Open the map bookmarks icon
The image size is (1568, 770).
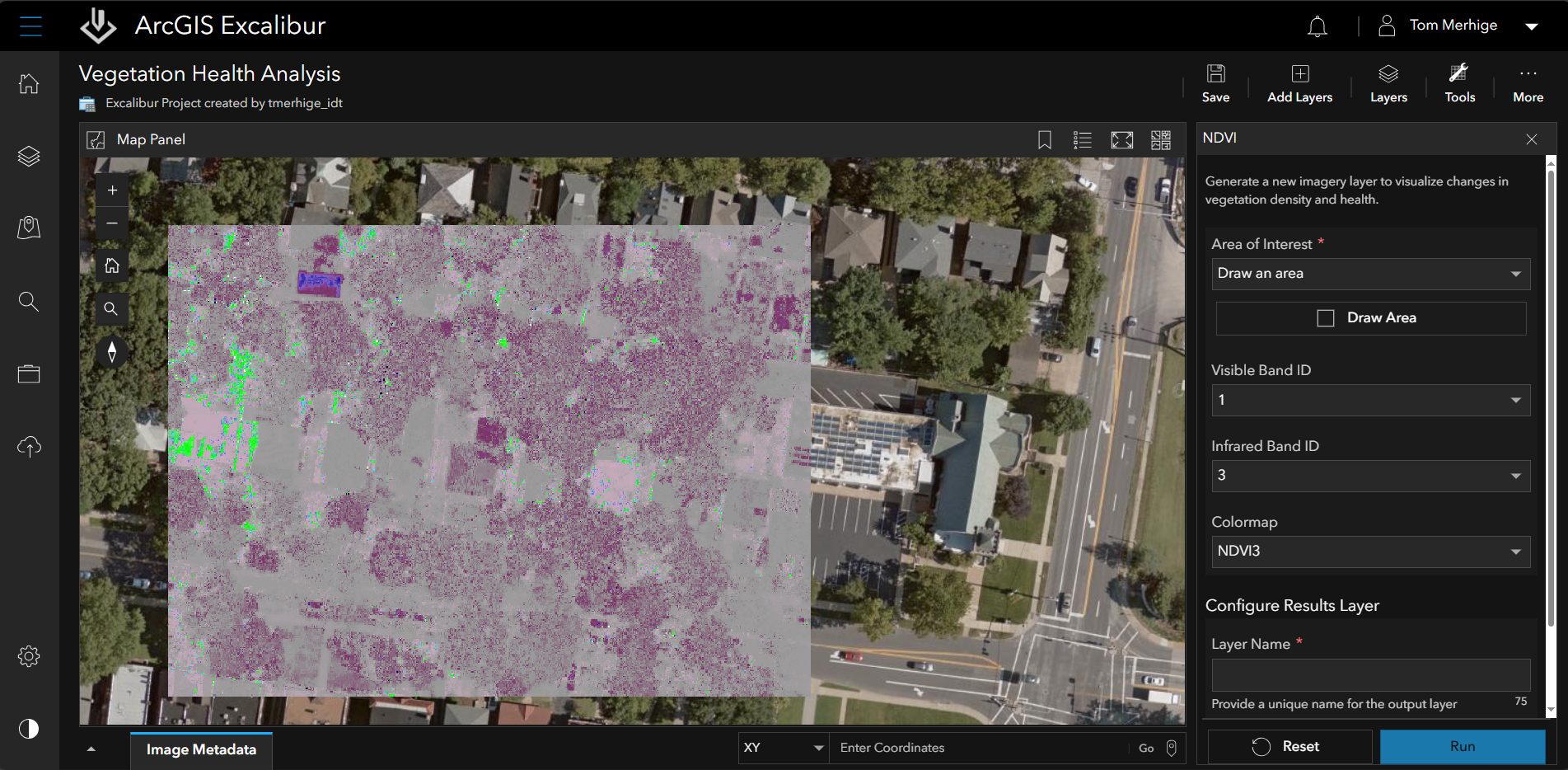tap(1044, 140)
